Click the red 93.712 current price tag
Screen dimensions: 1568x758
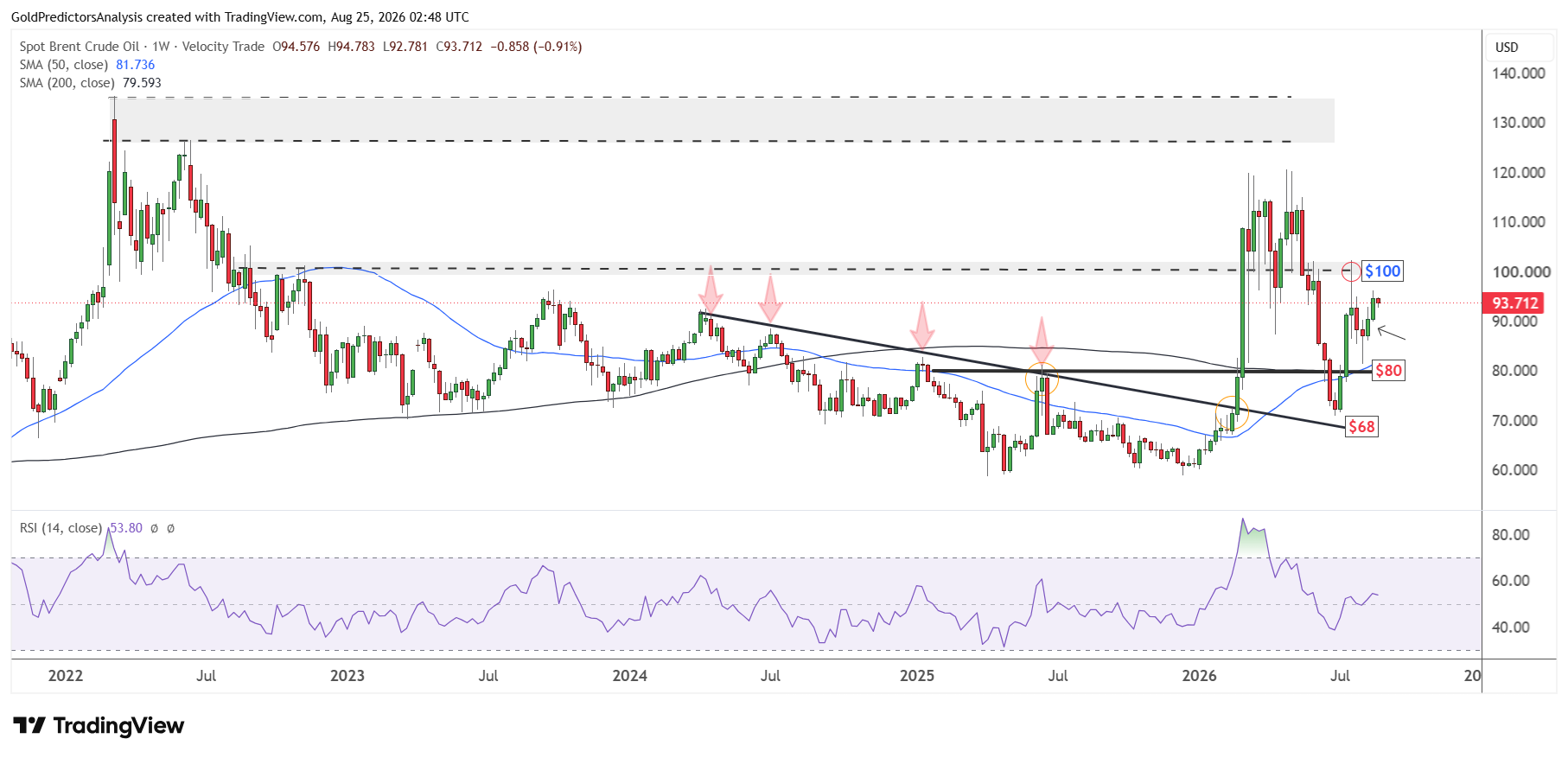(x=1514, y=303)
